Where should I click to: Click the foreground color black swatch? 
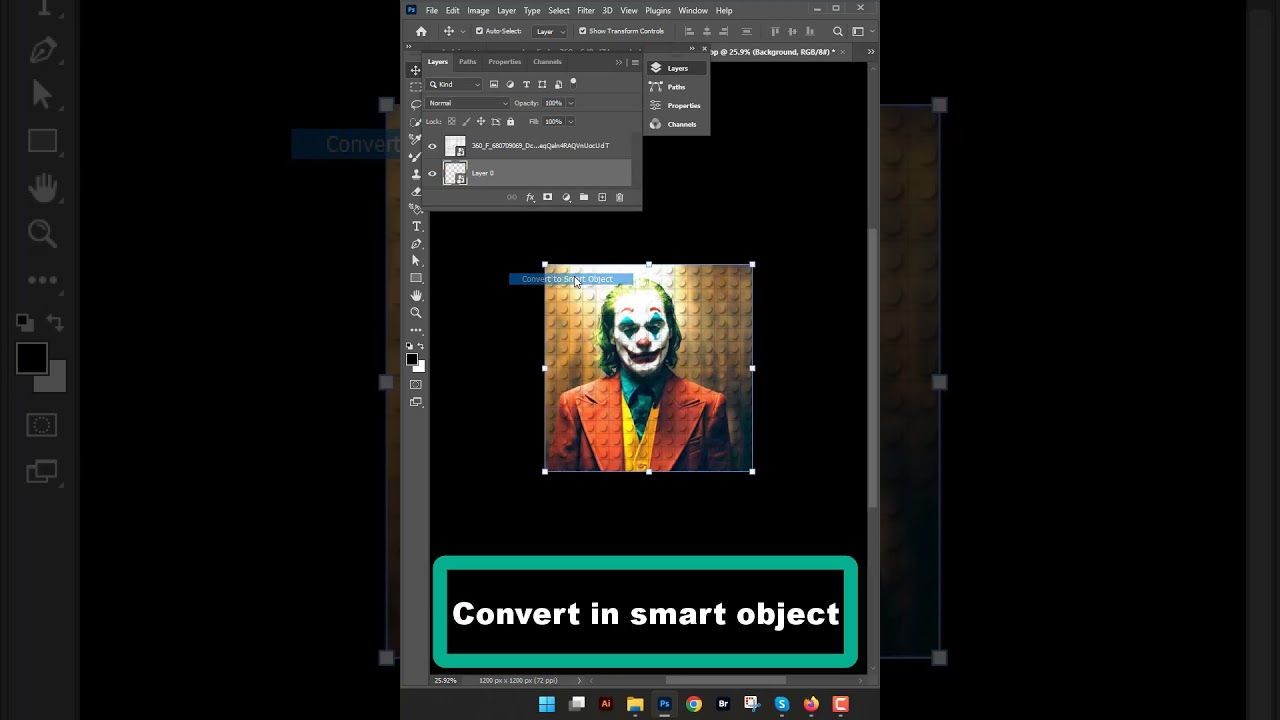point(412,359)
